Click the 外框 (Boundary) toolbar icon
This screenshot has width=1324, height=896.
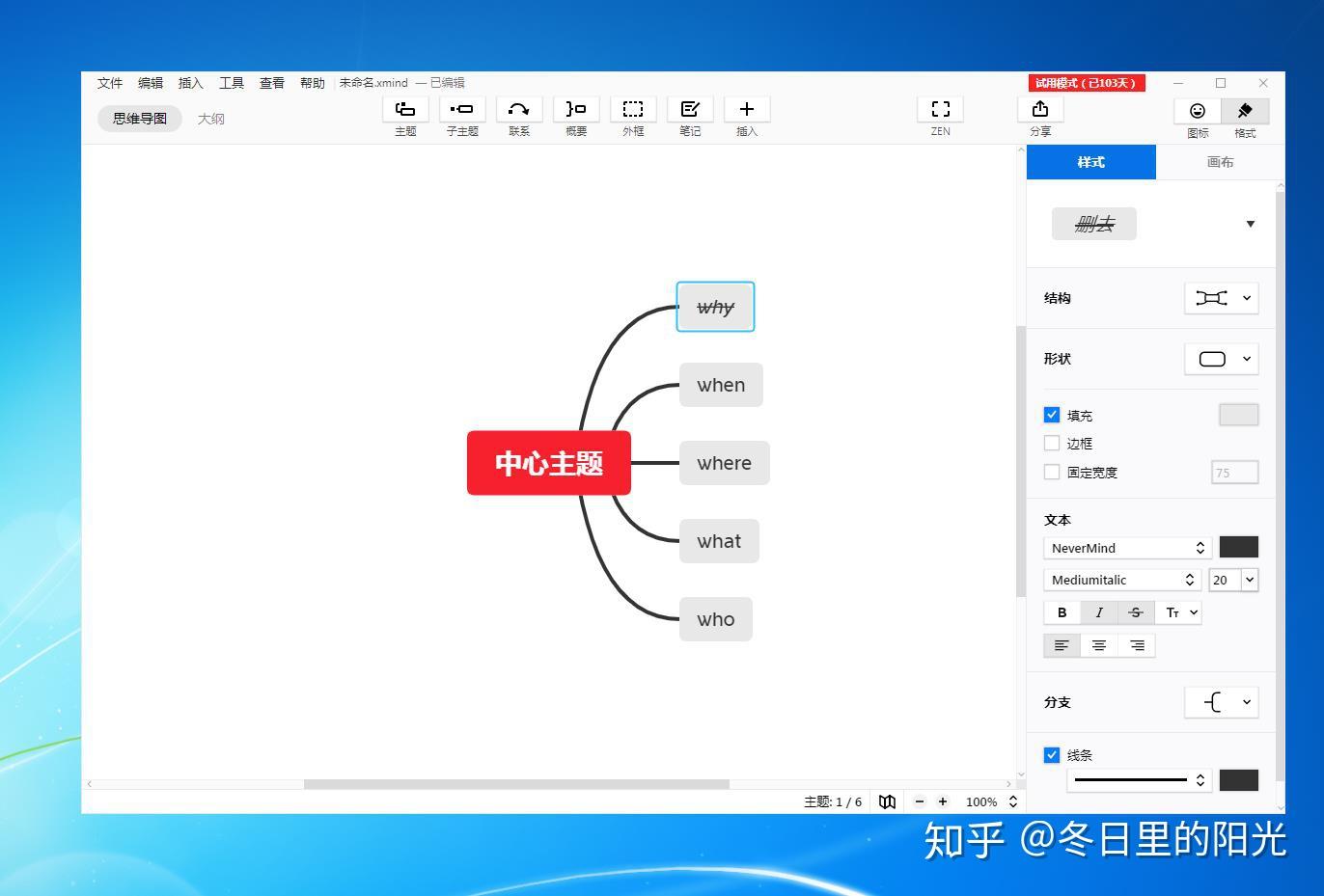point(633,109)
